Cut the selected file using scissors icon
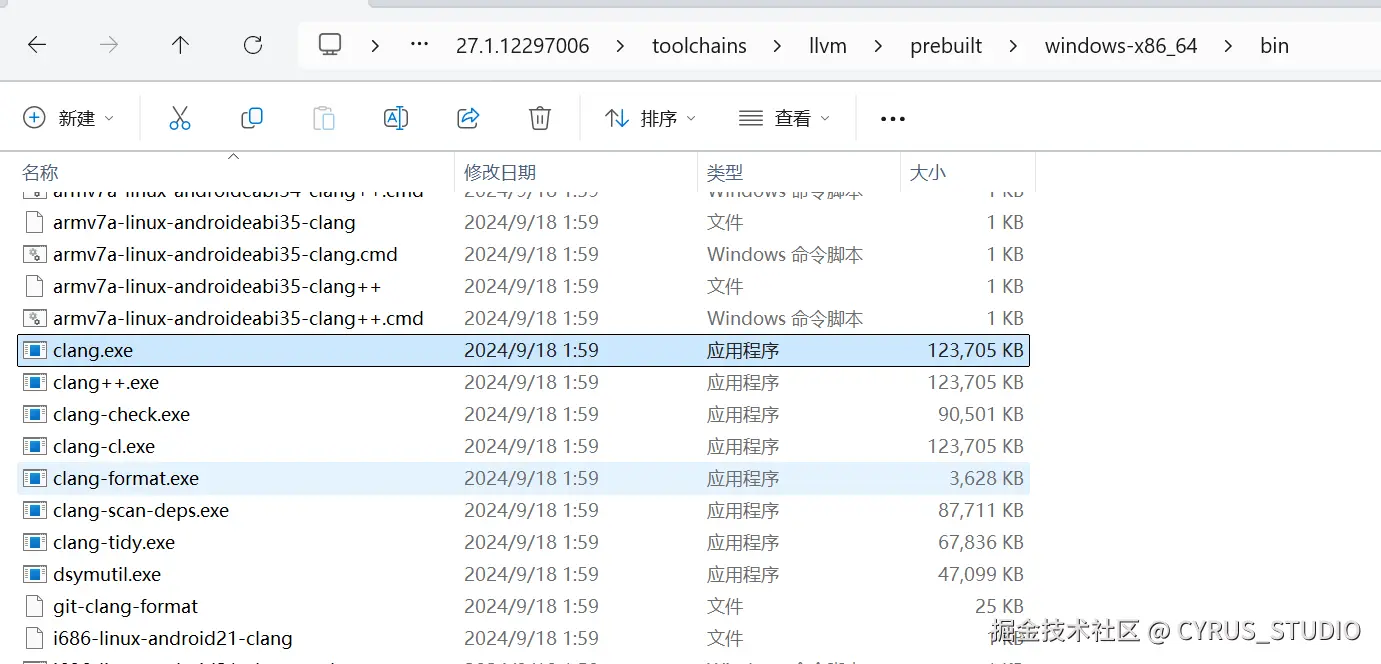 tap(180, 117)
